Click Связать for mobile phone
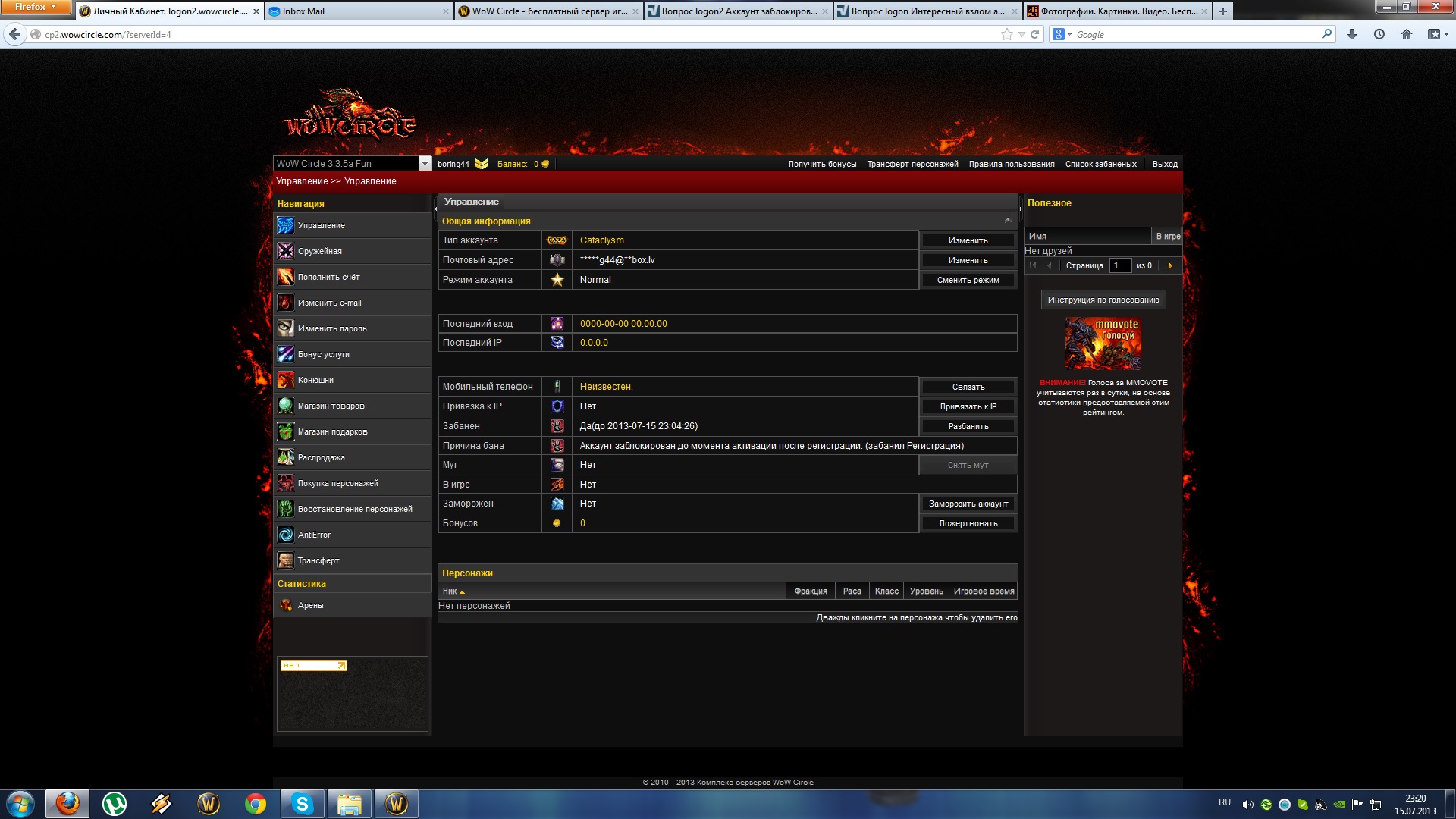The width and height of the screenshot is (1456, 819). click(968, 387)
